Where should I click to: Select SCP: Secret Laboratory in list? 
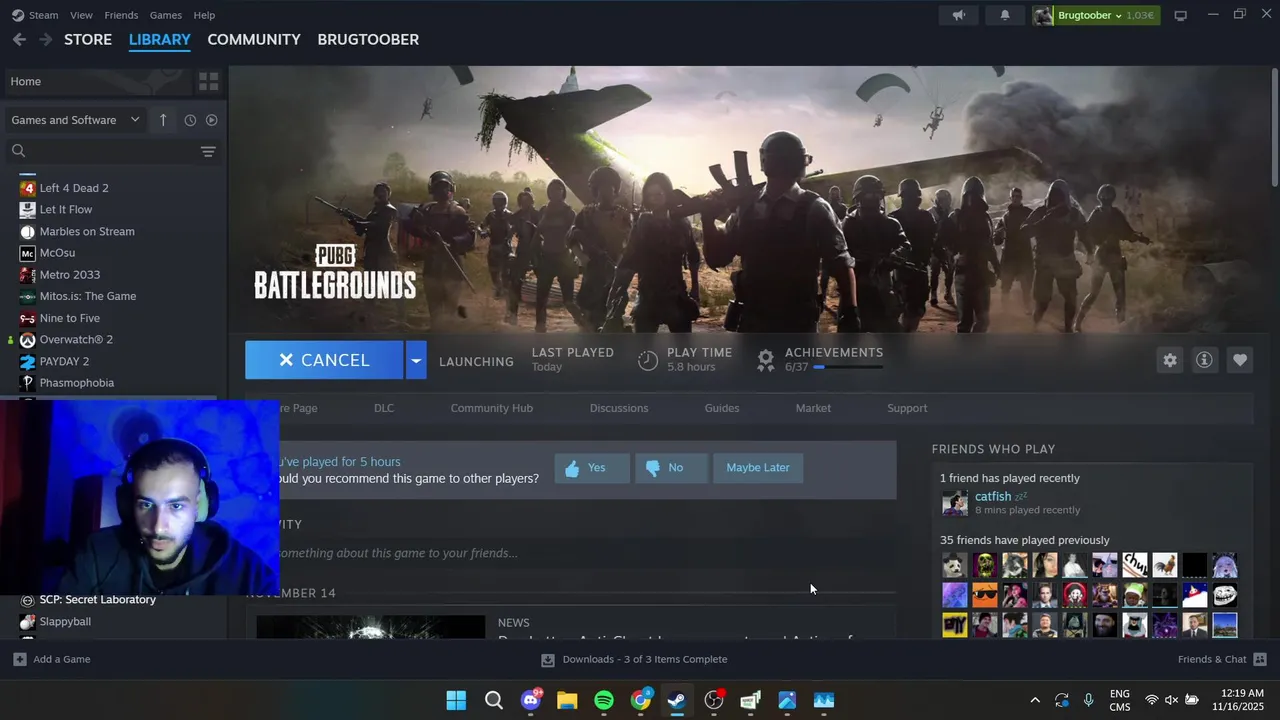97,600
